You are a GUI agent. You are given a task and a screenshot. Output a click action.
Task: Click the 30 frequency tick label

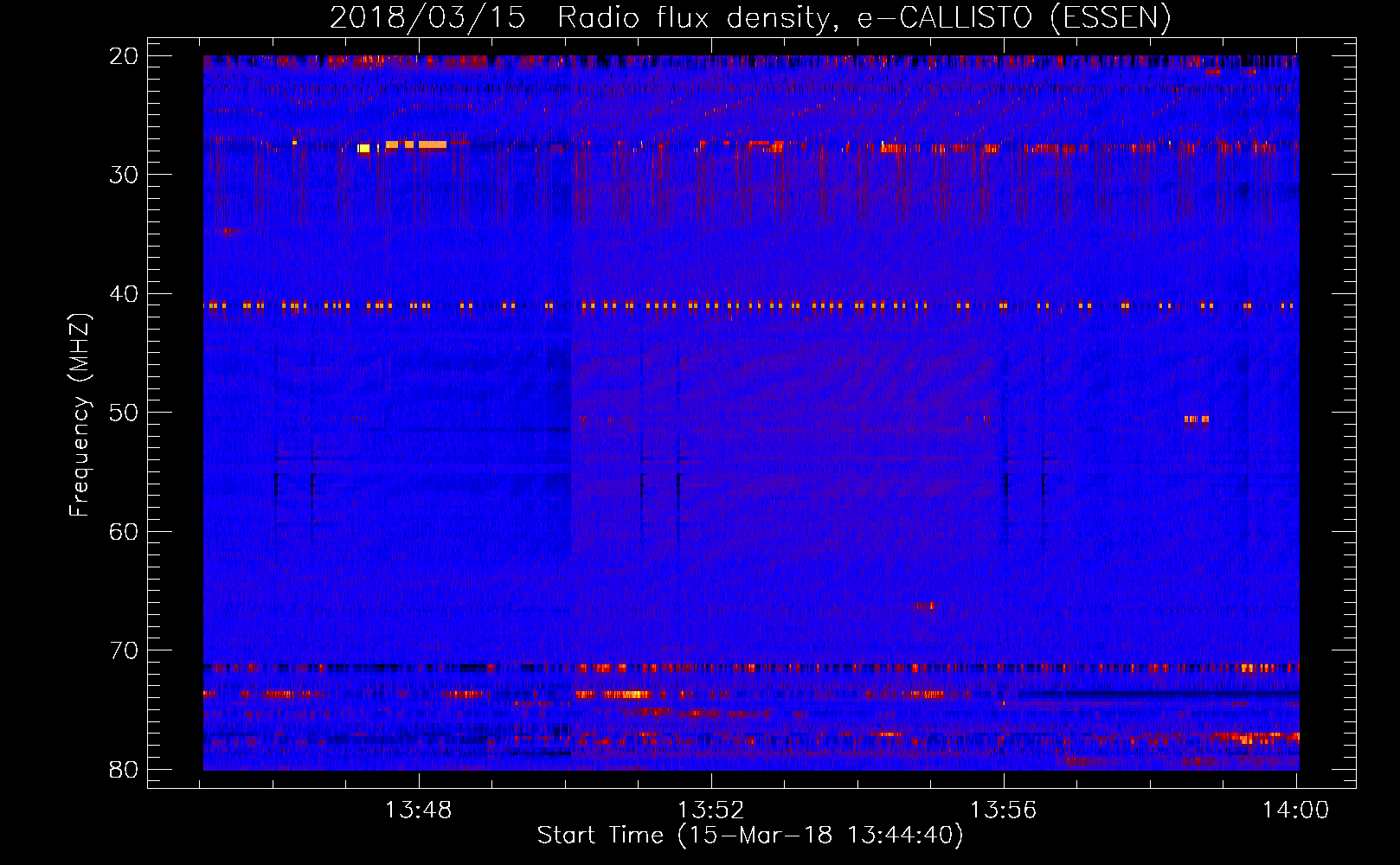tap(124, 175)
